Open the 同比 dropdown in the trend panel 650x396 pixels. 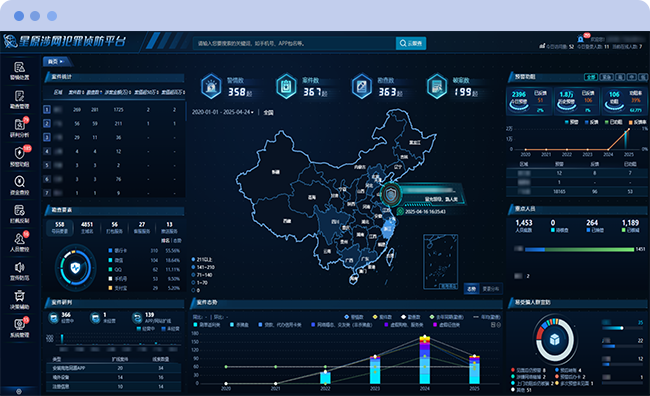point(199,317)
